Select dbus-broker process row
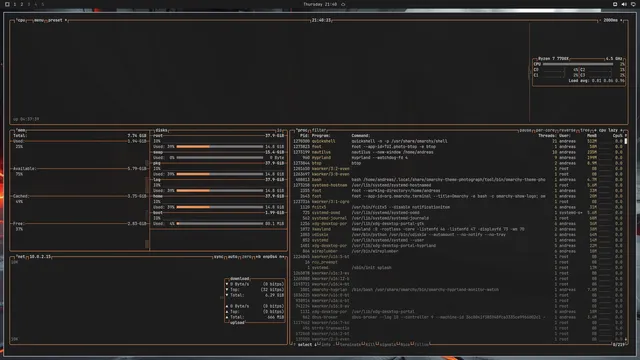This screenshot has height=360, width=640. pyautogui.click(x=458, y=317)
